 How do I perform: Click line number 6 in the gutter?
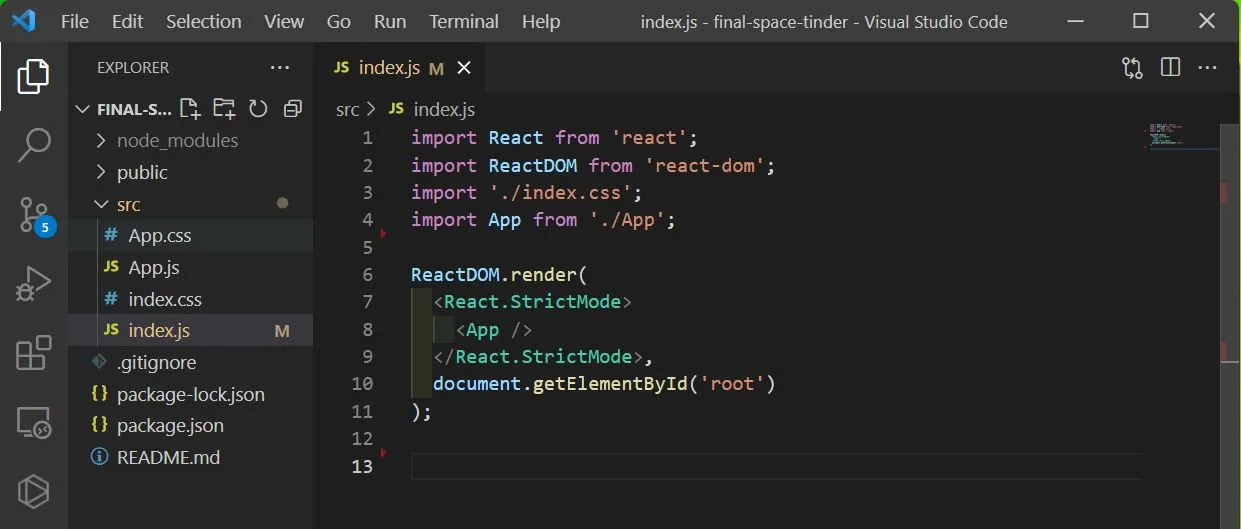pyautogui.click(x=367, y=274)
